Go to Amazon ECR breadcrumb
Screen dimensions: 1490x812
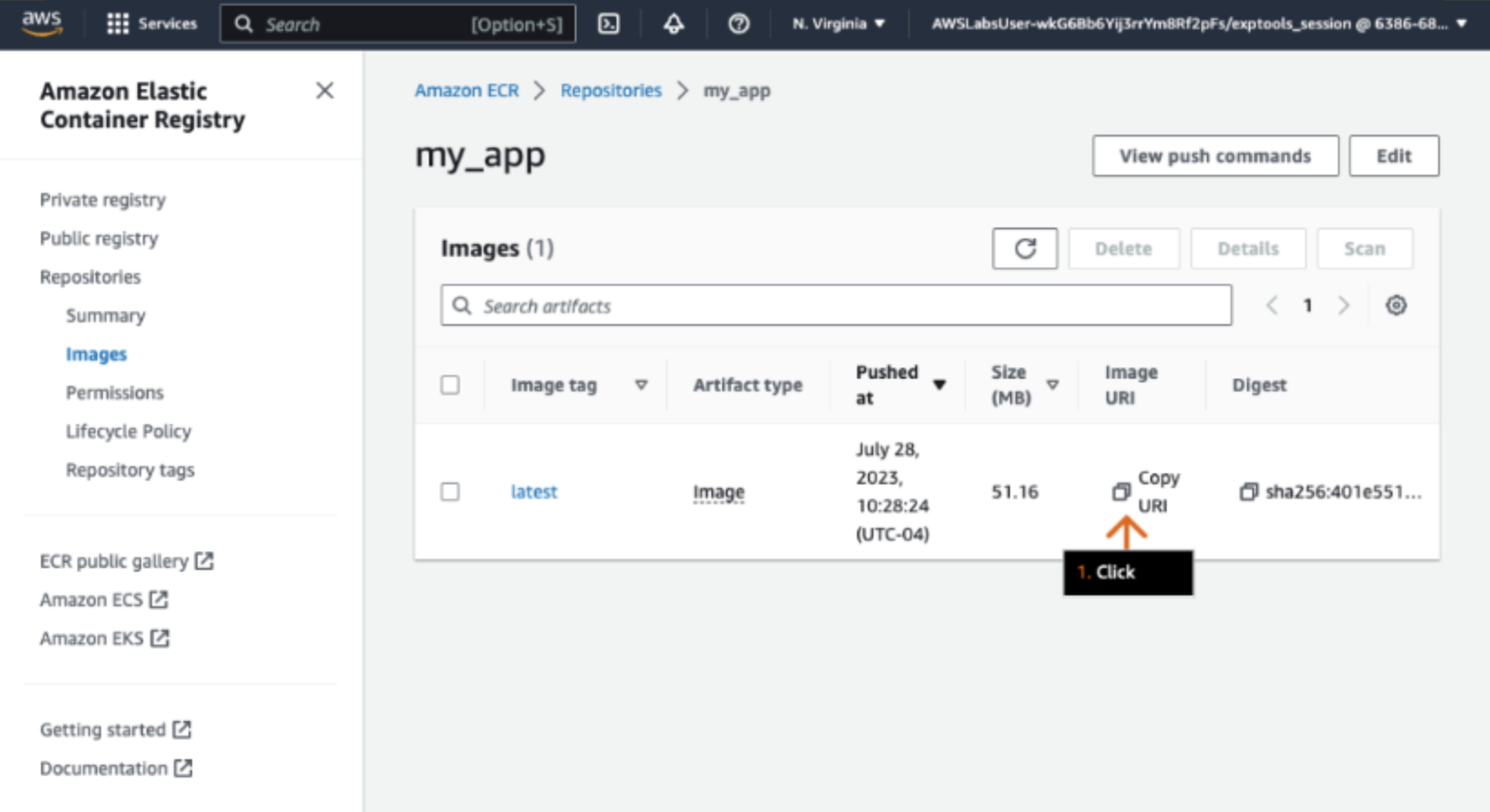click(x=466, y=90)
